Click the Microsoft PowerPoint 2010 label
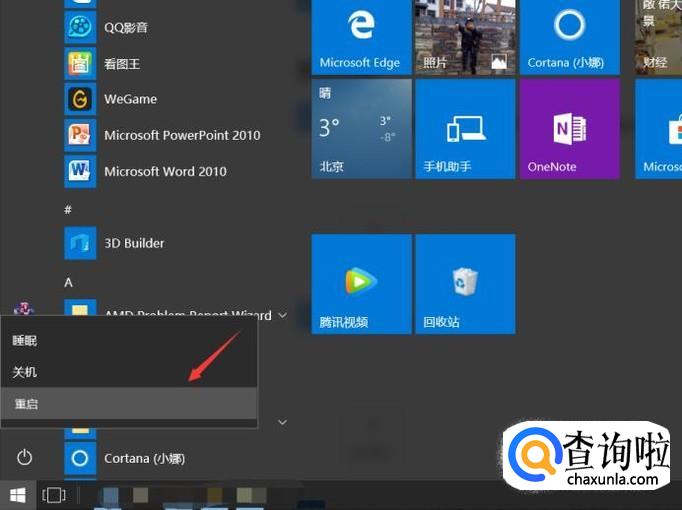 tap(182, 135)
